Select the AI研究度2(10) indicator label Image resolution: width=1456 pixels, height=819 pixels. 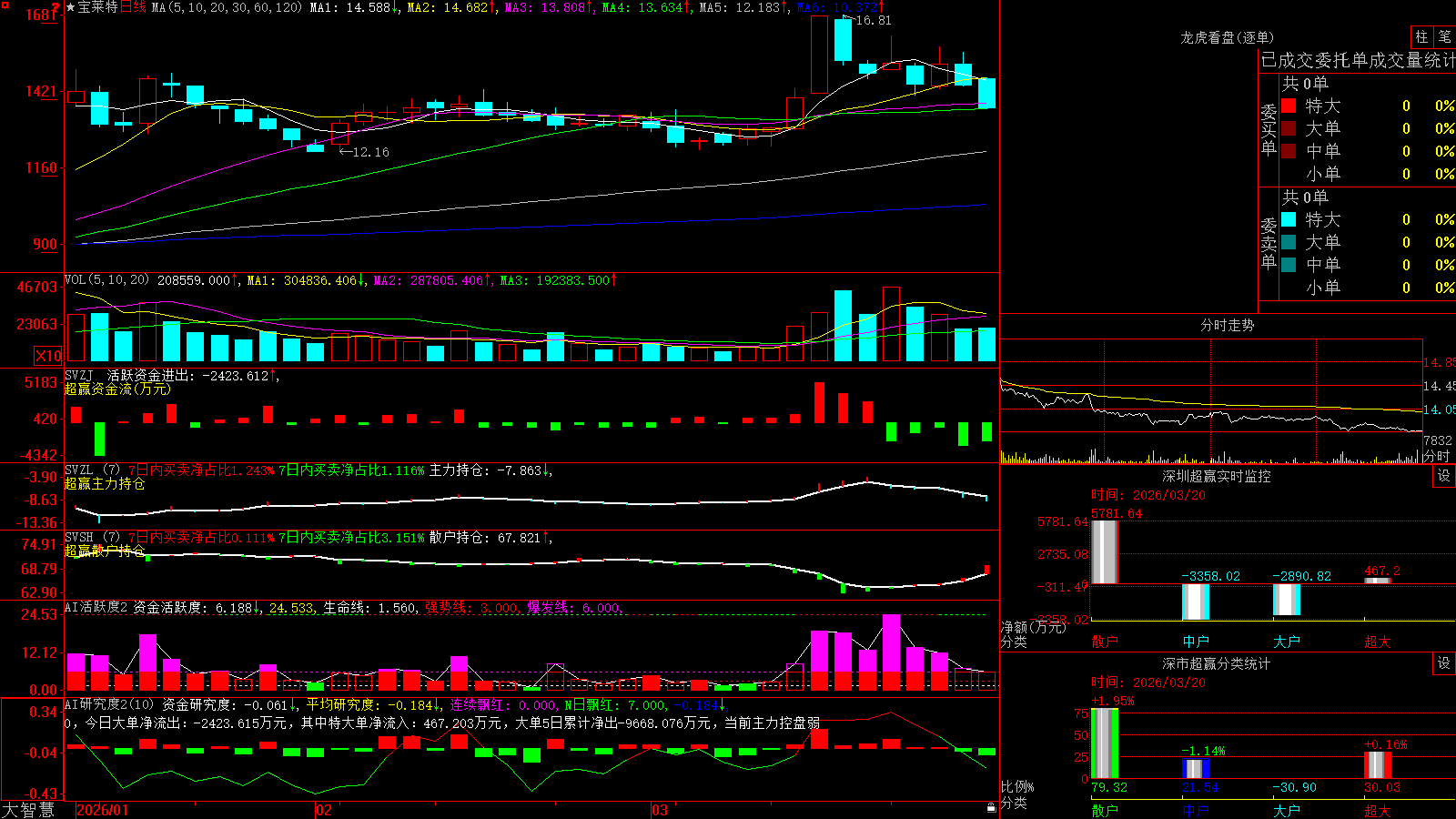click(109, 704)
